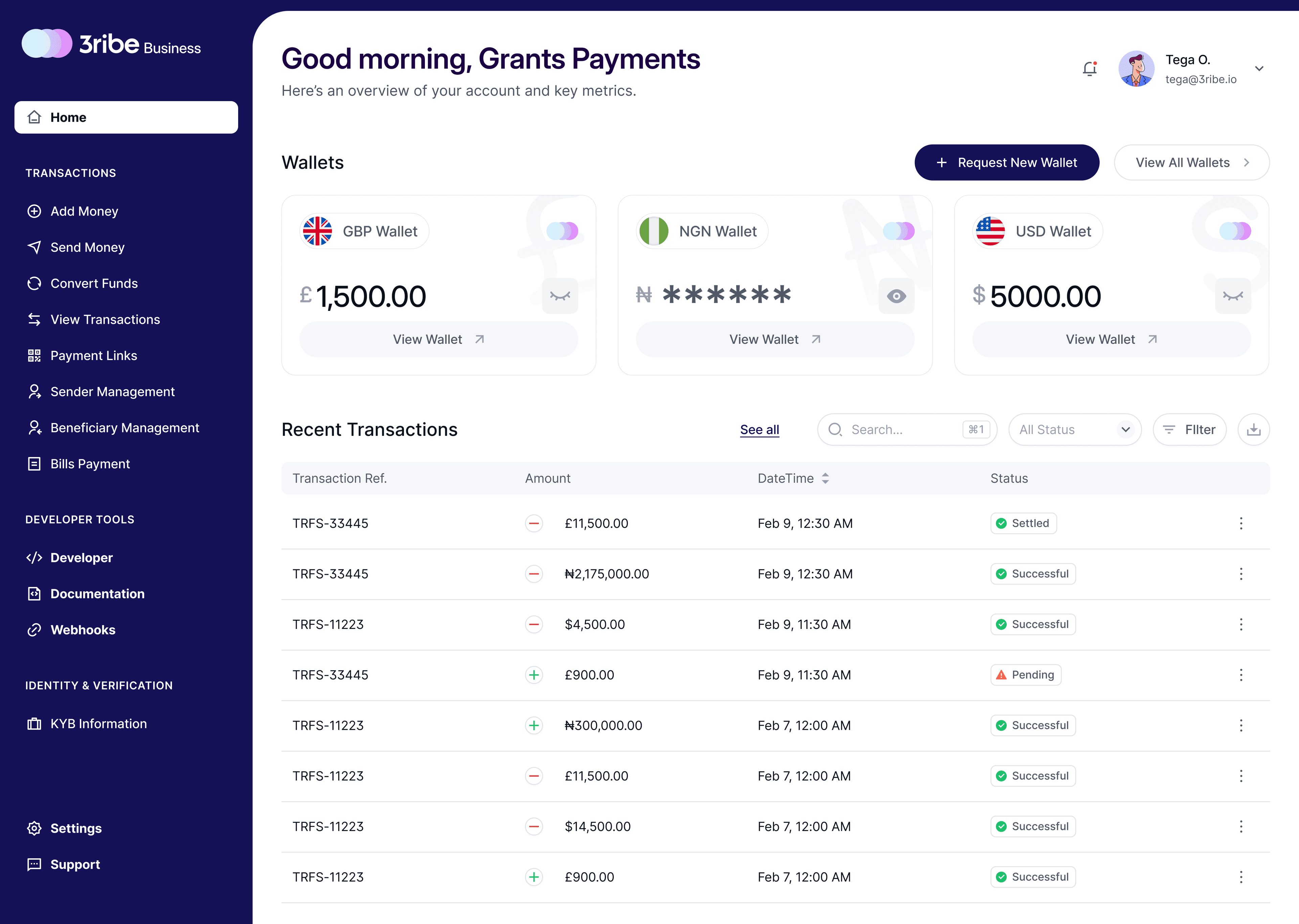1299x924 pixels.
Task: Hide the GBP wallet balance
Action: pyautogui.click(x=560, y=296)
